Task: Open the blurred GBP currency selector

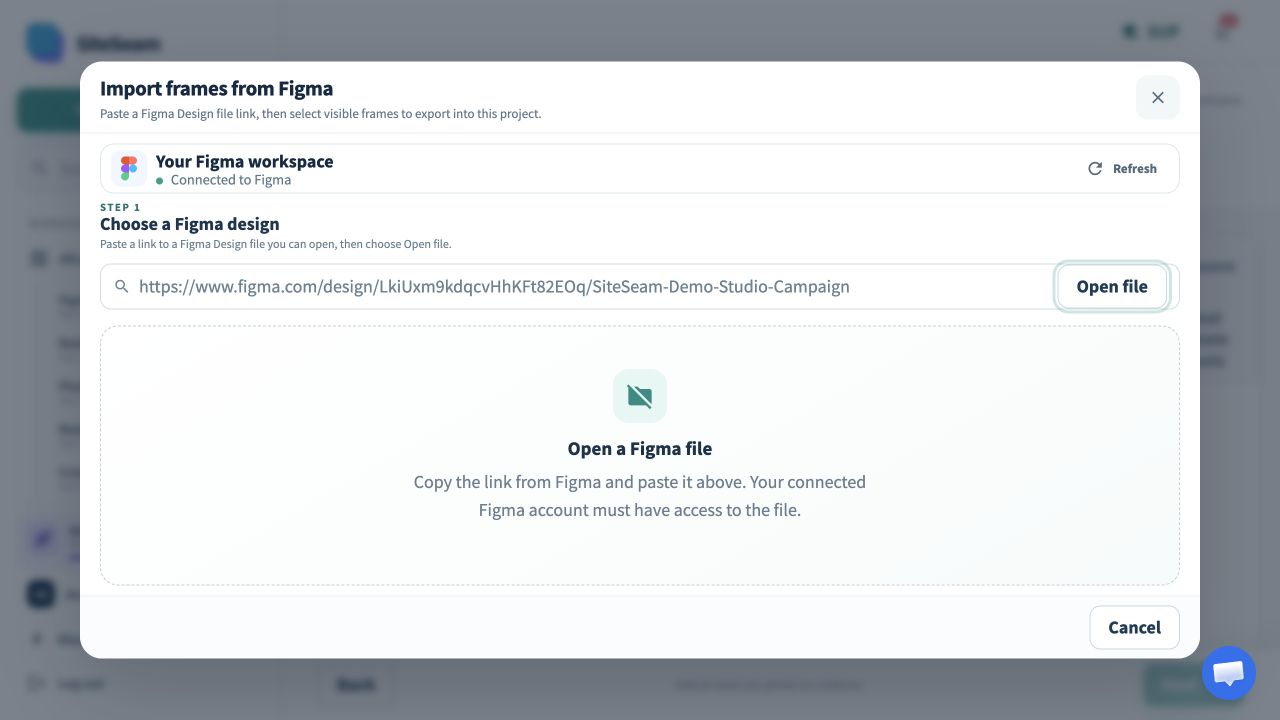Action: coord(1151,32)
